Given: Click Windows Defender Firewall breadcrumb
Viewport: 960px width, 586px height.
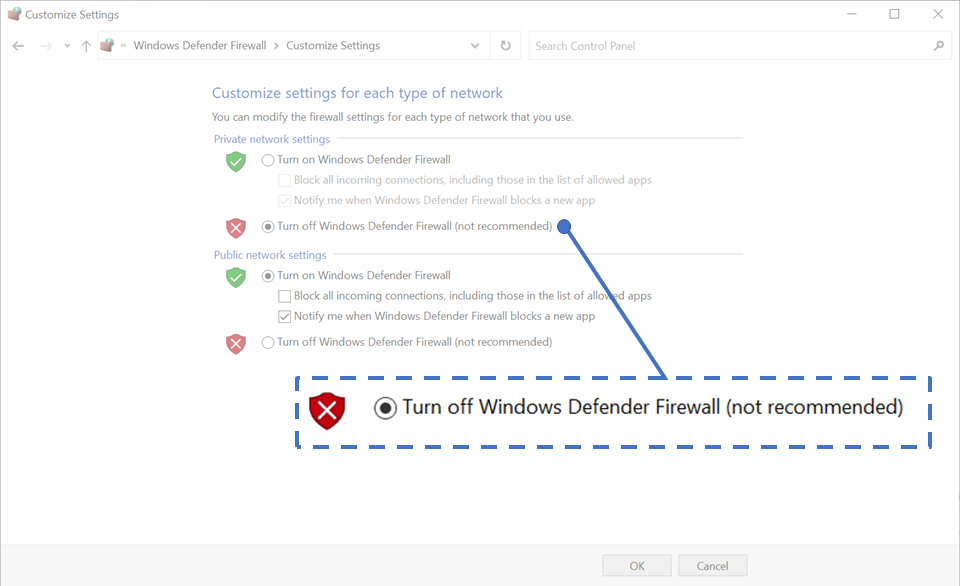Looking at the screenshot, I should (200, 46).
